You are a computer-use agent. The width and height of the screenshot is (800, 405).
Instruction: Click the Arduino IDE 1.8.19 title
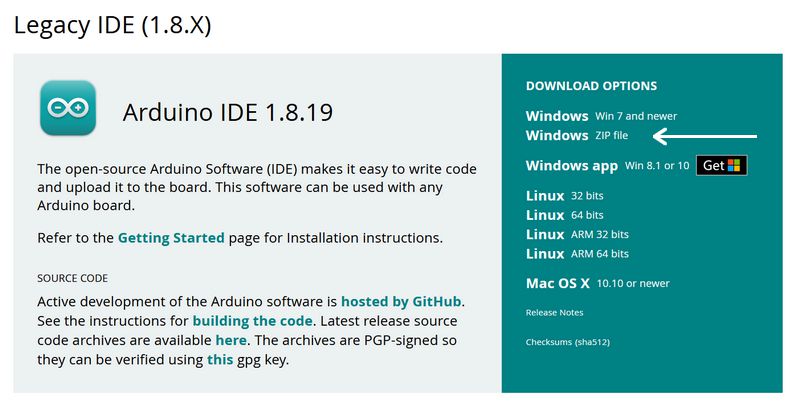click(x=228, y=112)
